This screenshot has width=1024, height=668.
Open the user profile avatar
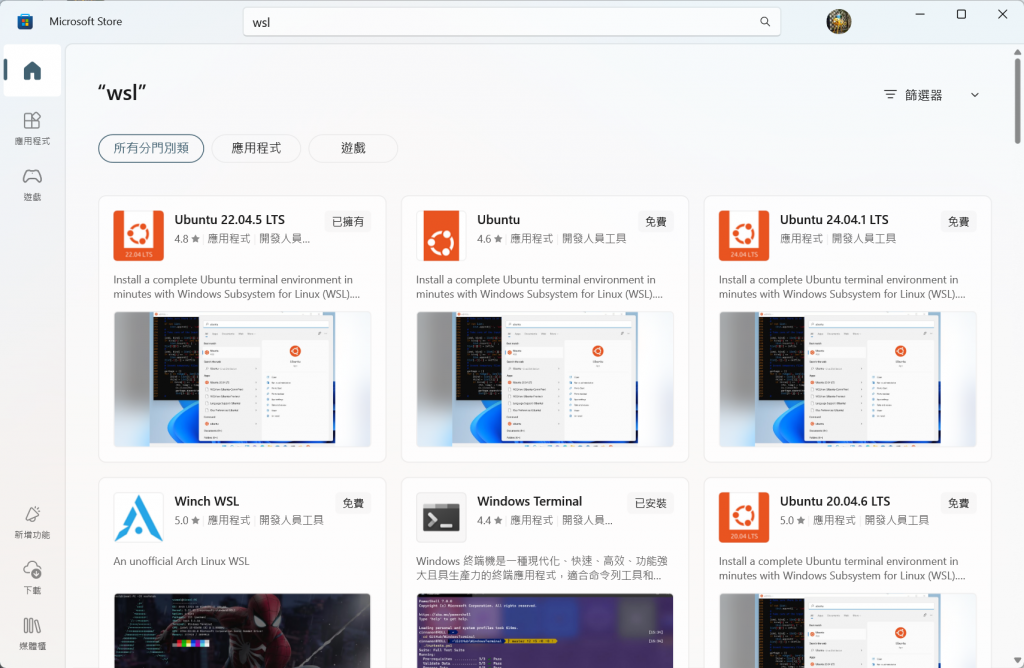pyautogui.click(x=839, y=22)
